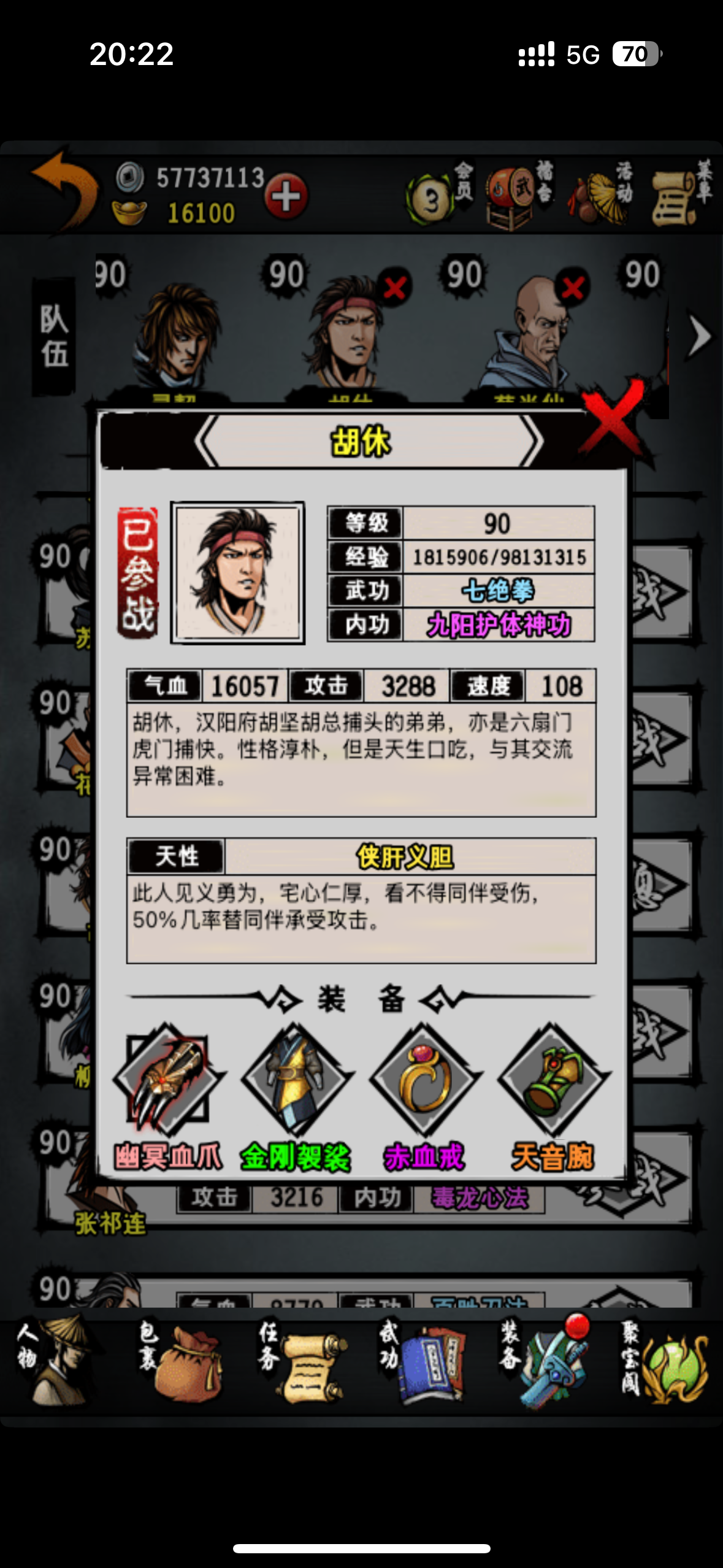Show previous character with left chevron

click(208, 441)
